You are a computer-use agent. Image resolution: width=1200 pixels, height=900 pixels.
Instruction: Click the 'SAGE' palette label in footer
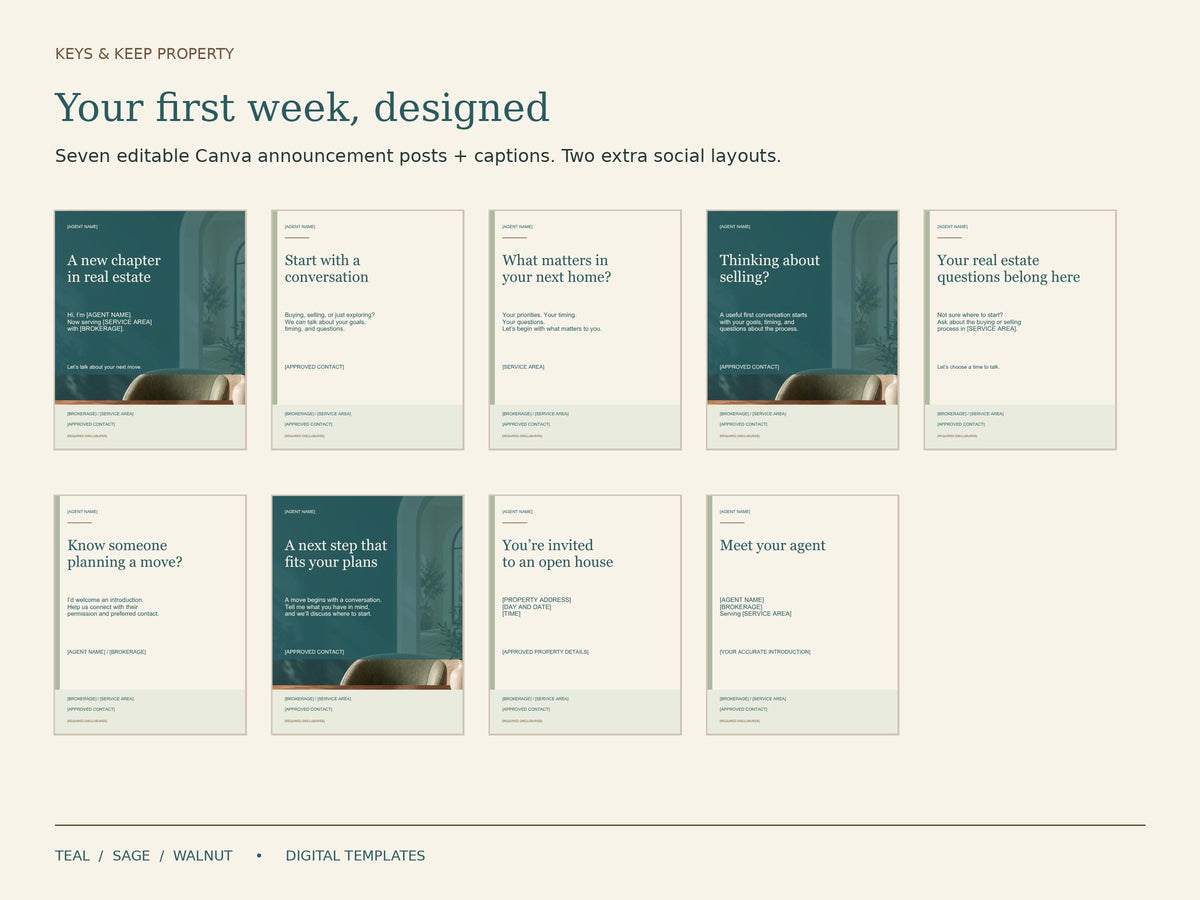(x=131, y=856)
